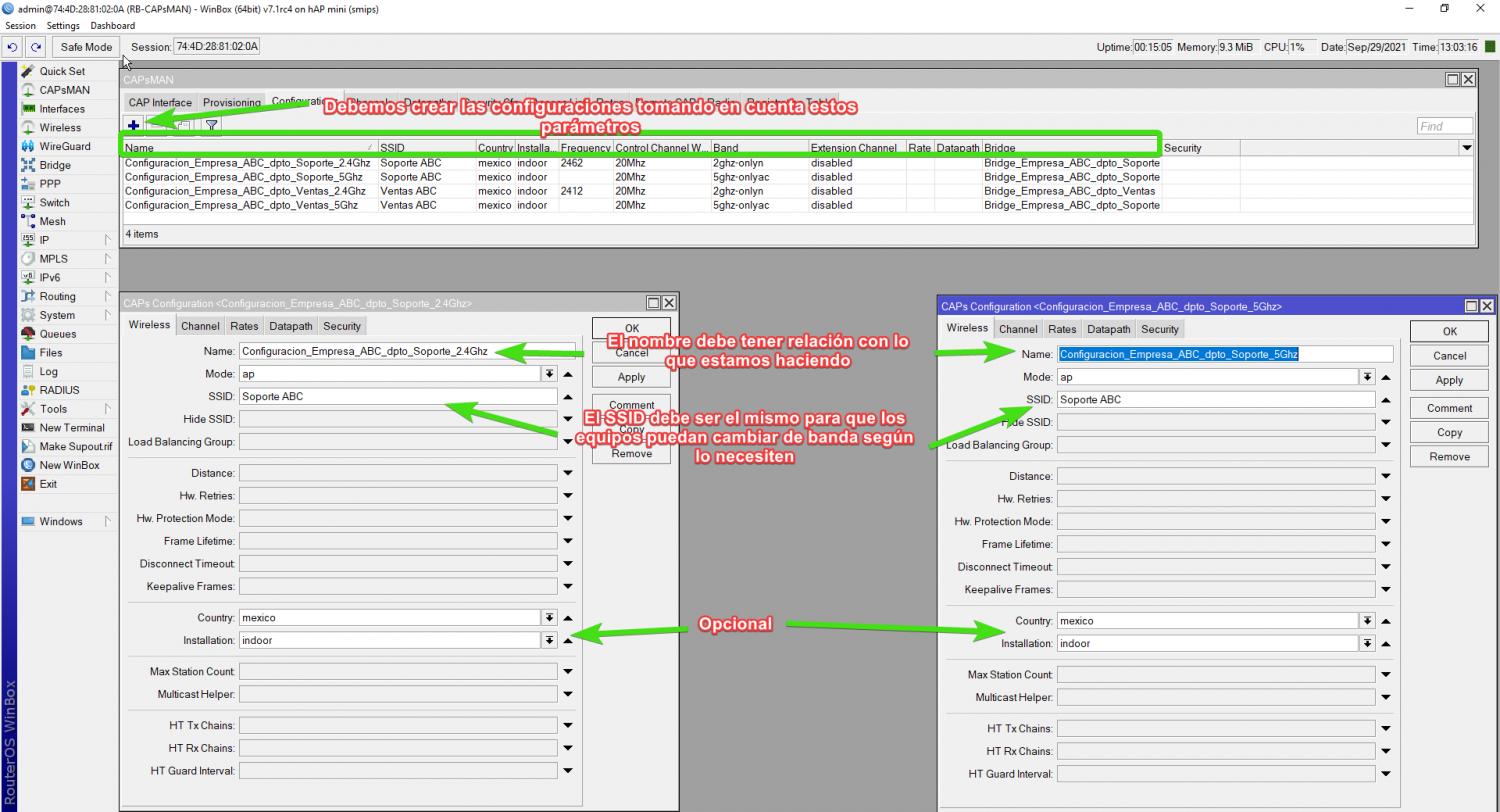The width and height of the screenshot is (1500, 812).
Task: Open the Log sidebar entry
Action: [48, 371]
